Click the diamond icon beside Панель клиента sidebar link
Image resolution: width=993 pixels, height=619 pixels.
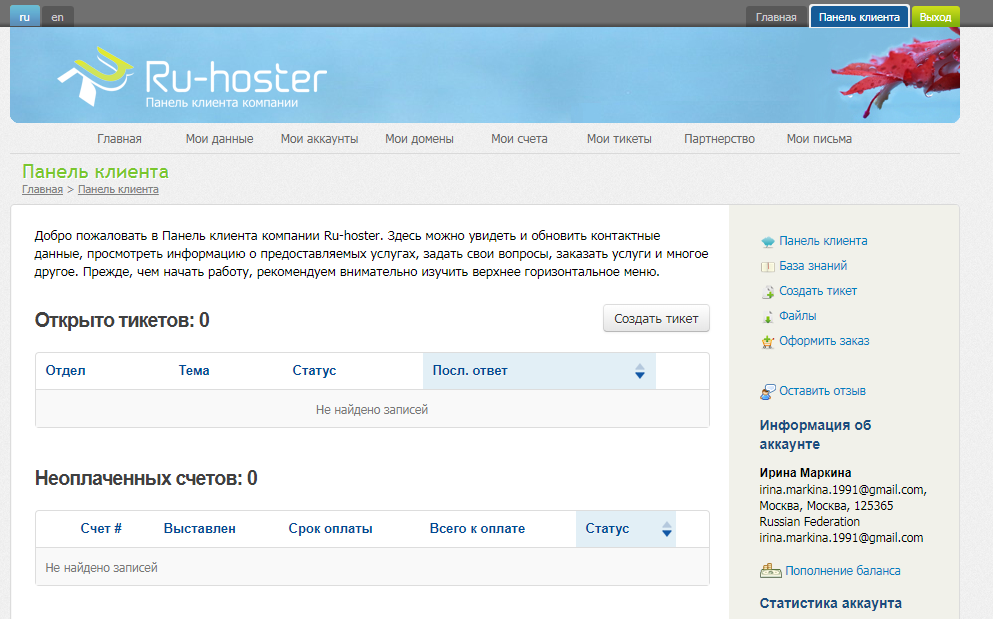[765, 241]
